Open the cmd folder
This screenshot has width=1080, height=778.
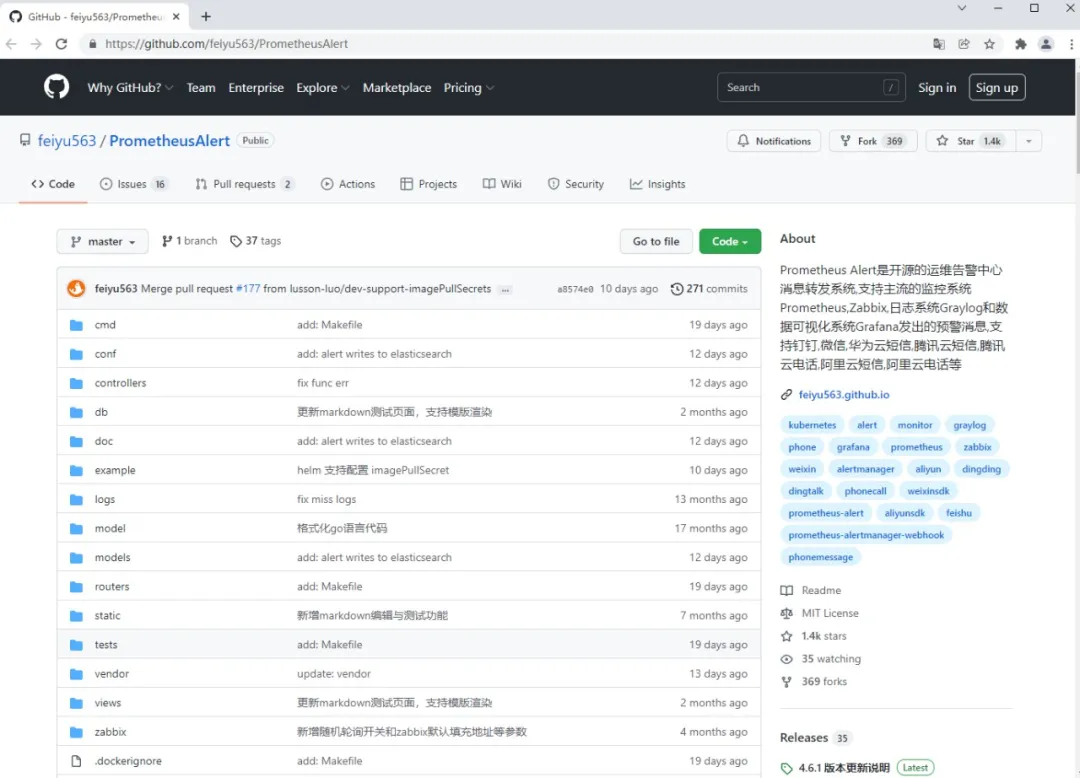(105, 325)
